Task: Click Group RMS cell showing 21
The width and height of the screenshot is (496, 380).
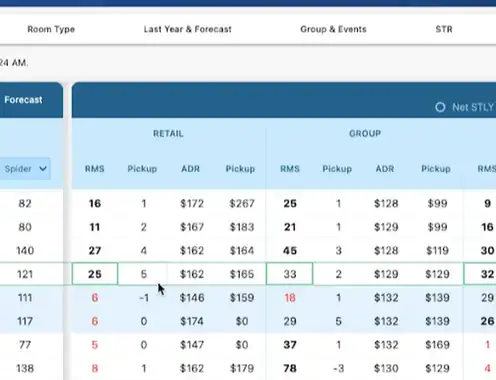Action: point(290,227)
